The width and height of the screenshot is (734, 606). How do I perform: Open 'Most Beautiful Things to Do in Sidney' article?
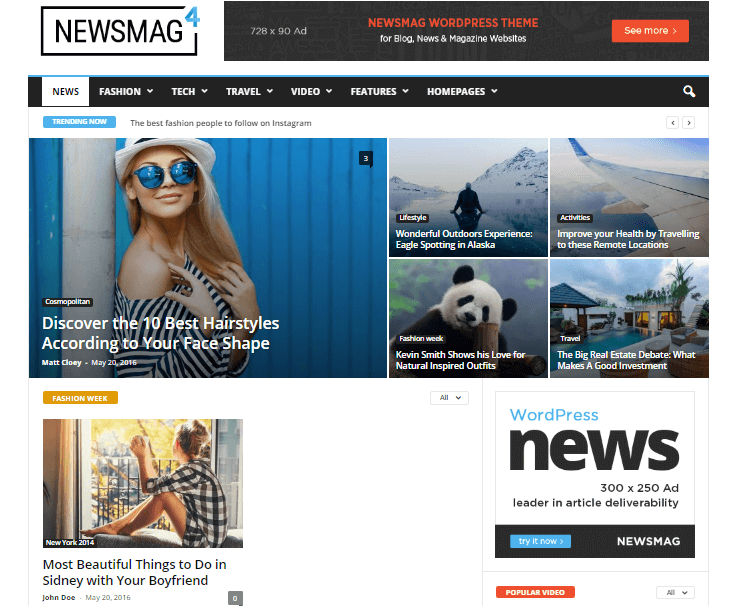click(x=134, y=572)
